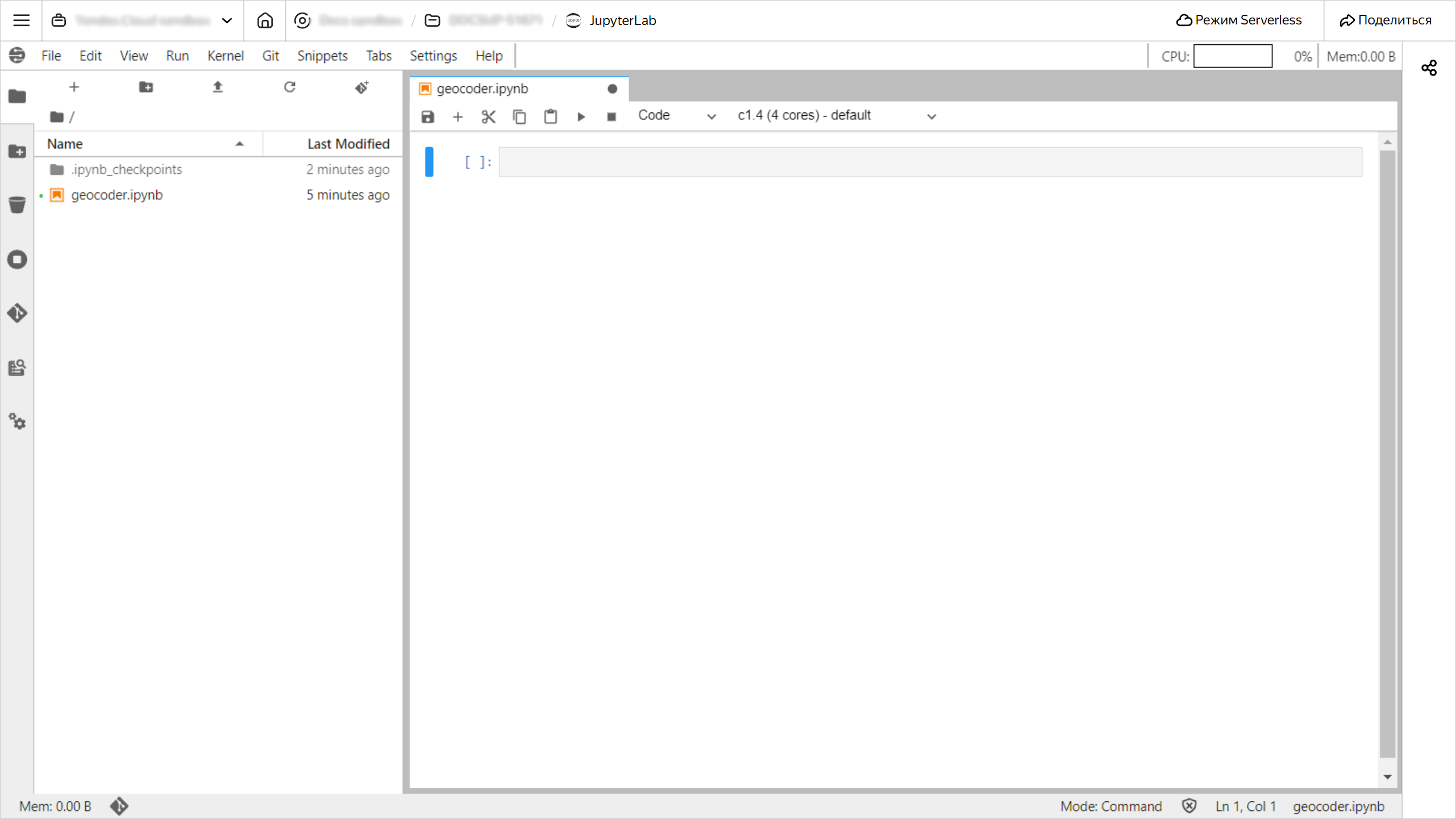Image resolution: width=1456 pixels, height=819 pixels.
Task: Refresh the file list
Action: point(290,87)
